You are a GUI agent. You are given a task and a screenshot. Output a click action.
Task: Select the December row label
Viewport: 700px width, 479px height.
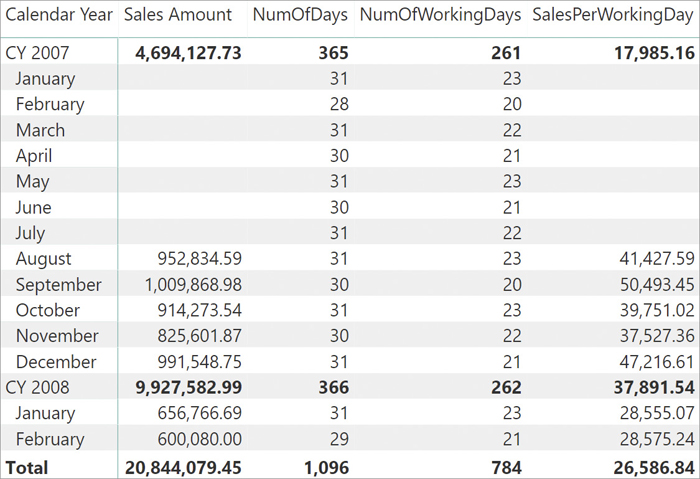[56, 362]
